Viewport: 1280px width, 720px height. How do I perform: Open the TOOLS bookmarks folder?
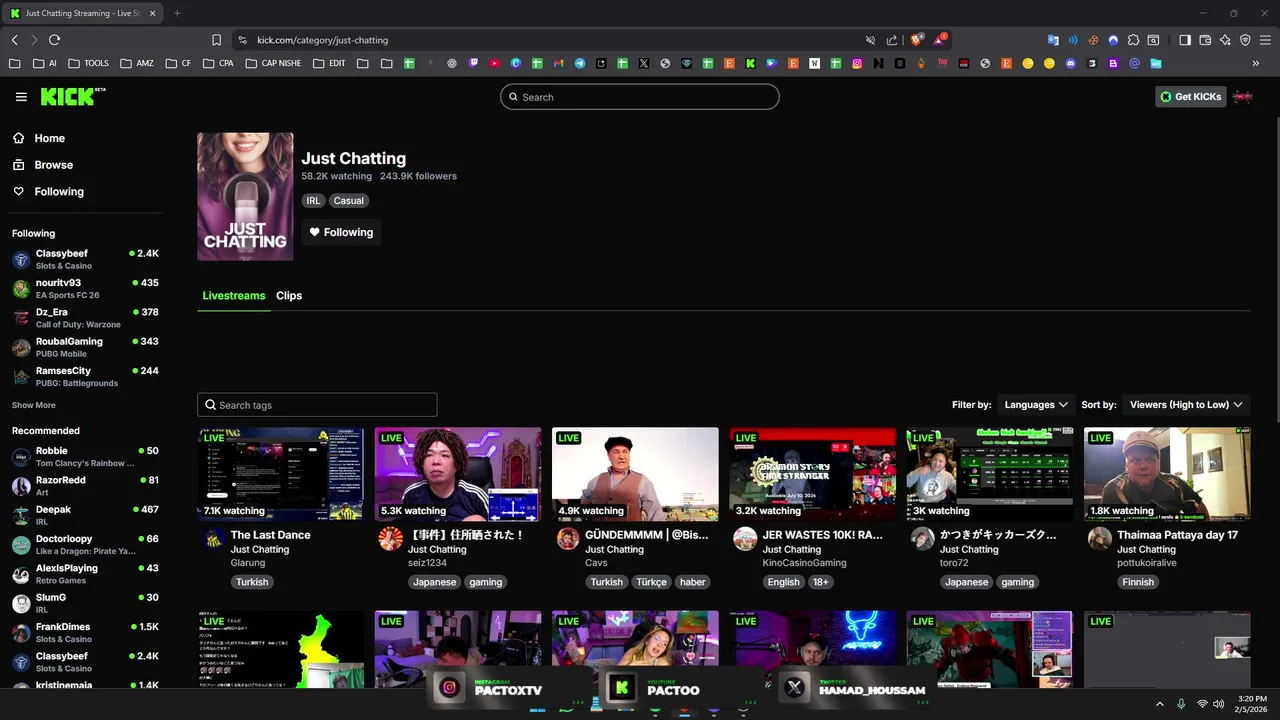(88, 63)
